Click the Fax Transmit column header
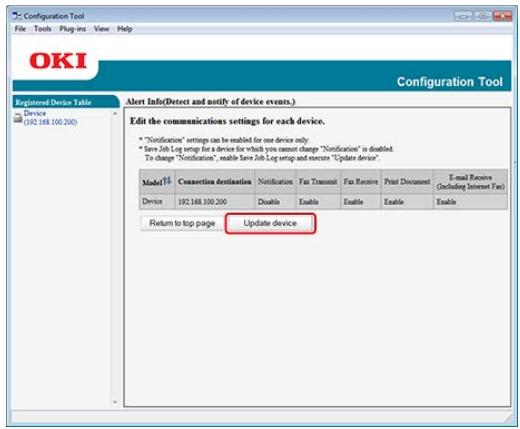This screenshot has width=520, height=429. click(x=318, y=182)
